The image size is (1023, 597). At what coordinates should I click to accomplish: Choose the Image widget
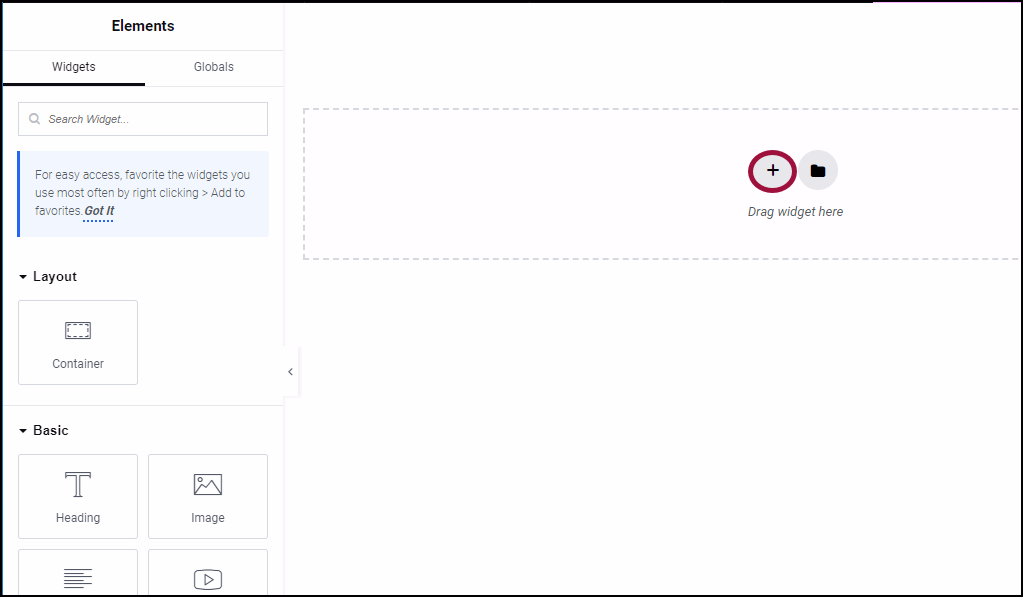pos(208,496)
